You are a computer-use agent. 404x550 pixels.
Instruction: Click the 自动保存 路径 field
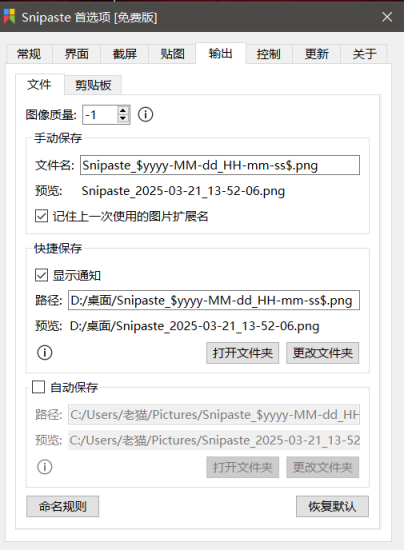click(x=214, y=415)
